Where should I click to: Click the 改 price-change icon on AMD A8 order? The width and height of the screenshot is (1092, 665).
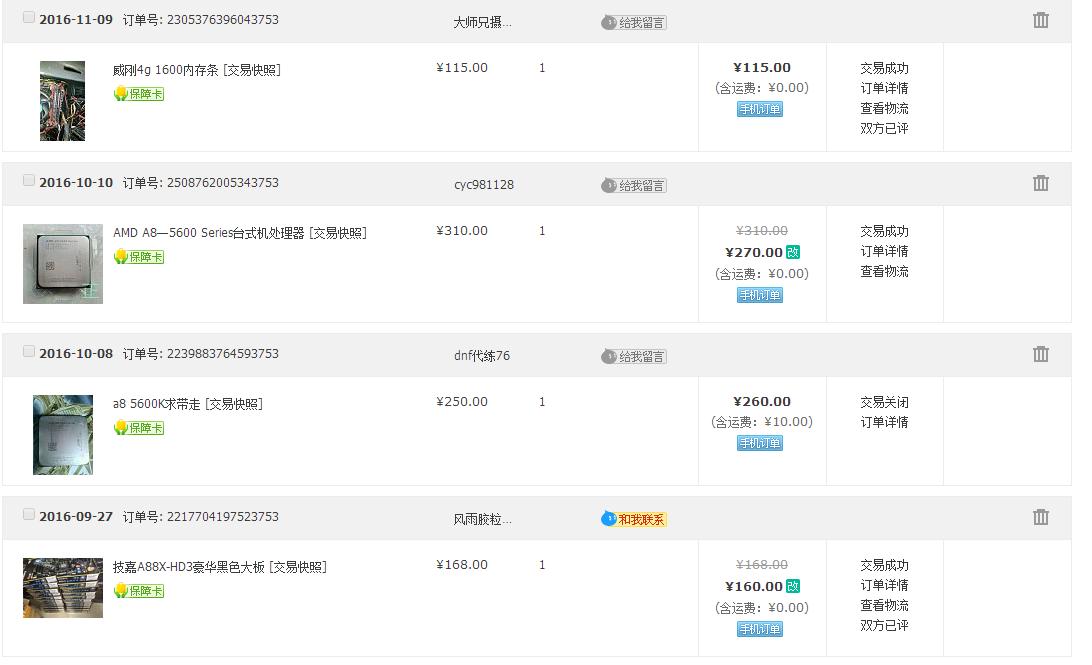click(x=795, y=253)
